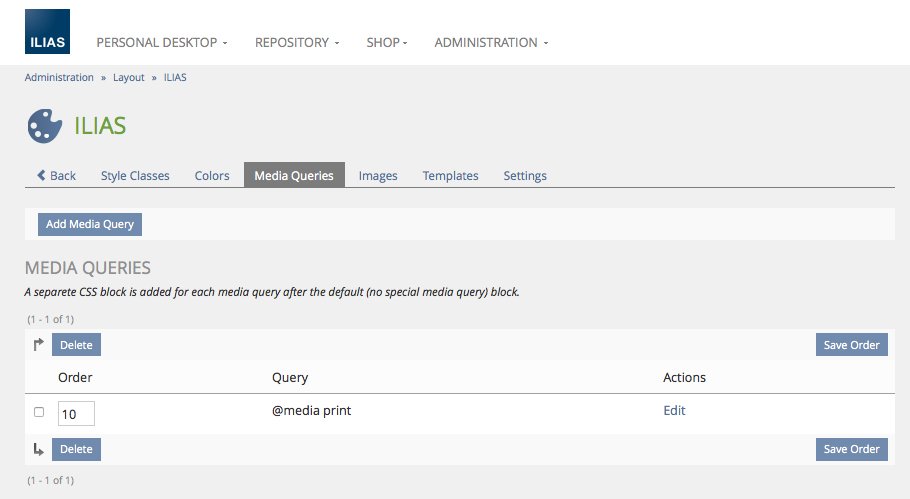Open the Shop dropdown menu
The height and width of the screenshot is (499, 910).
pyautogui.click(x=386, y=43)
